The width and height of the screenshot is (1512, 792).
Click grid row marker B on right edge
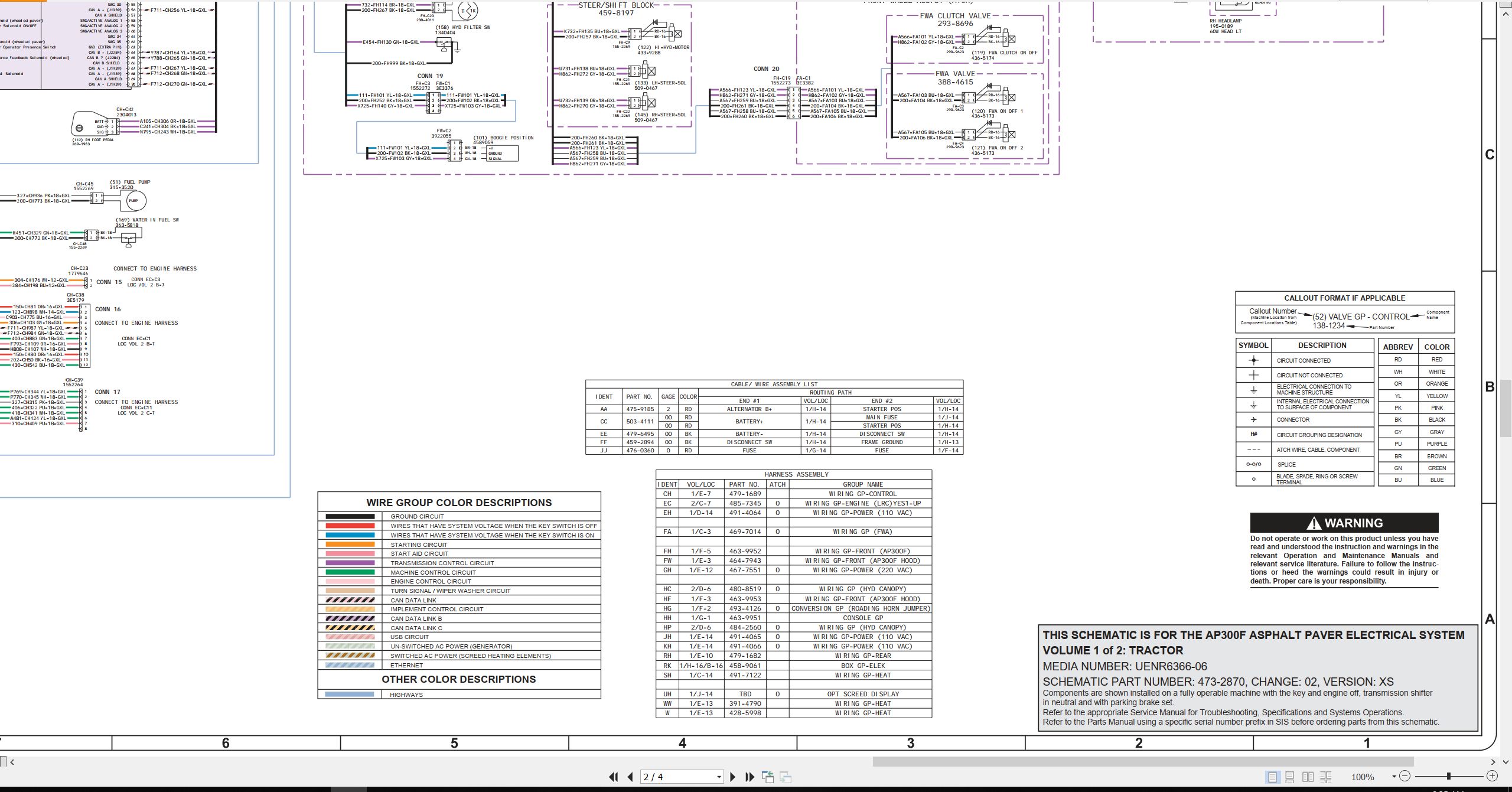click(1490, 387)
